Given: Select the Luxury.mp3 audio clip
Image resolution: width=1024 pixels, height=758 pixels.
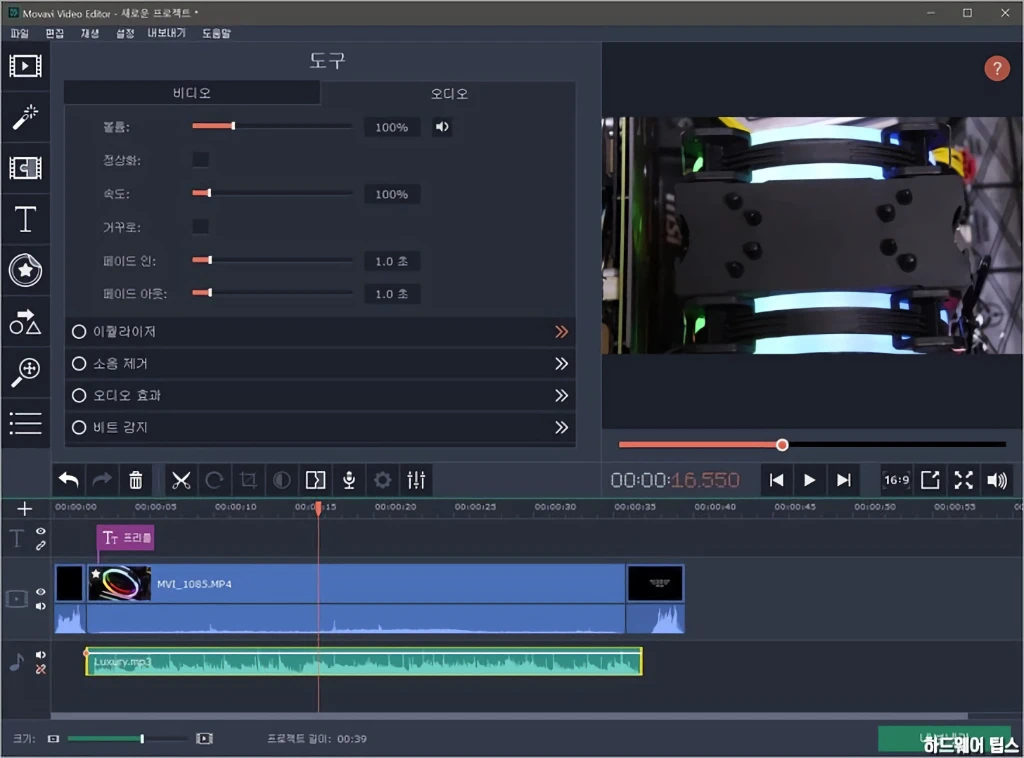Looking at the screenshot, I should [364, 661].
